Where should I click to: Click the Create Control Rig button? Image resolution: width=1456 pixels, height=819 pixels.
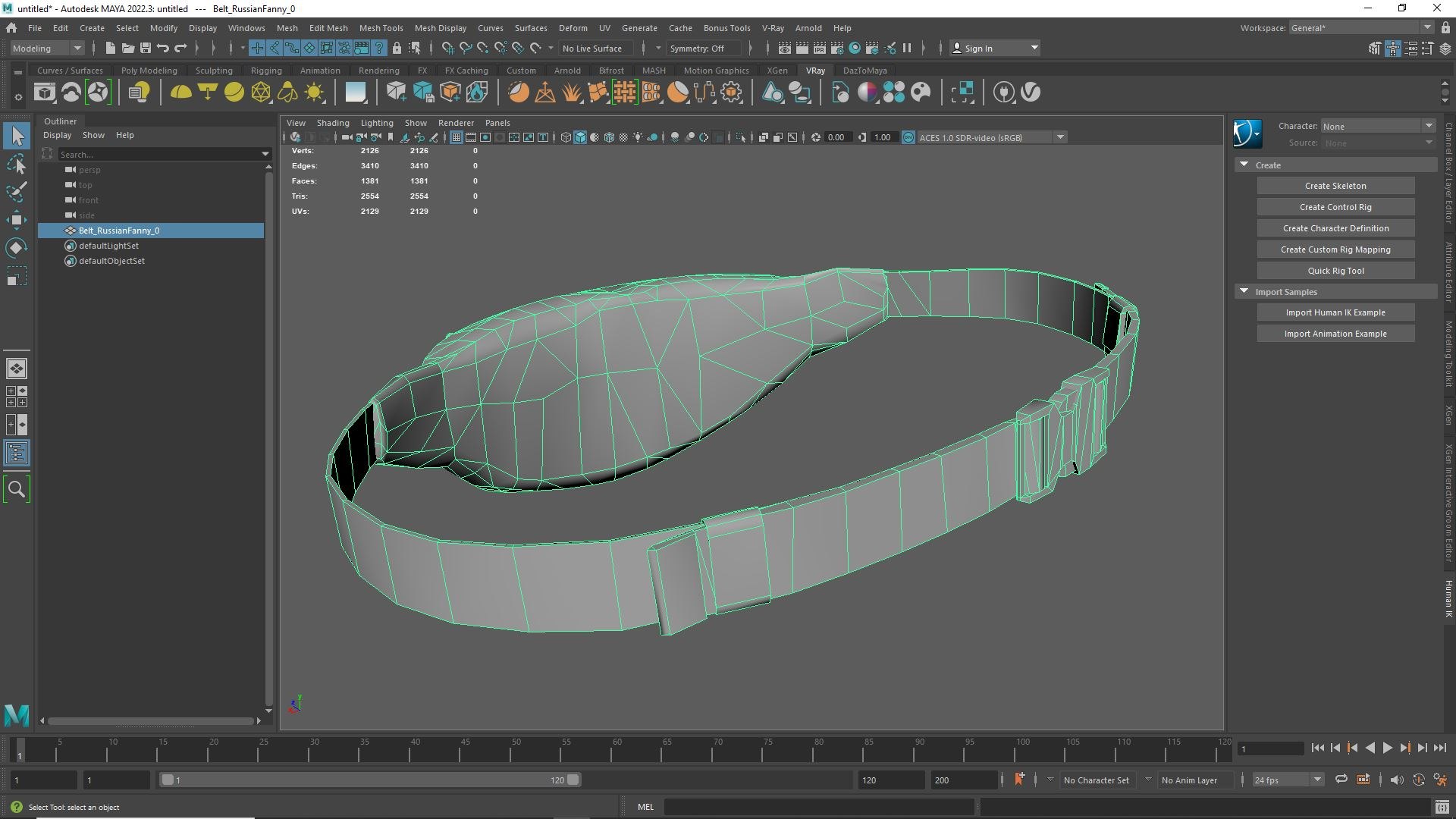point(1335,207)
